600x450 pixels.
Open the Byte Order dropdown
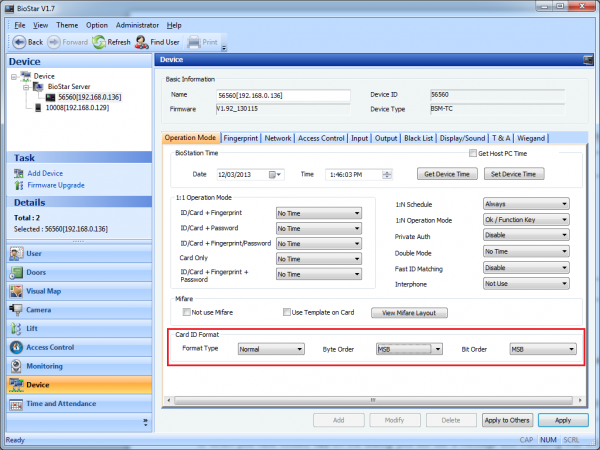(409, 349)
